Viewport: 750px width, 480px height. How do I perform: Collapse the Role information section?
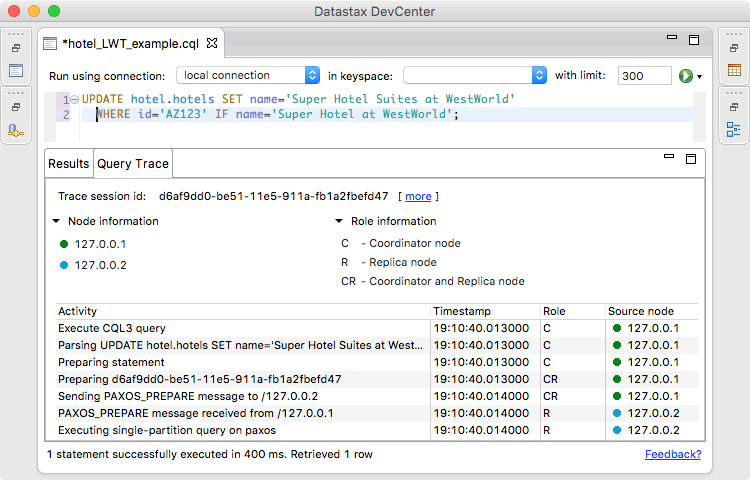[x=339, y=222]
